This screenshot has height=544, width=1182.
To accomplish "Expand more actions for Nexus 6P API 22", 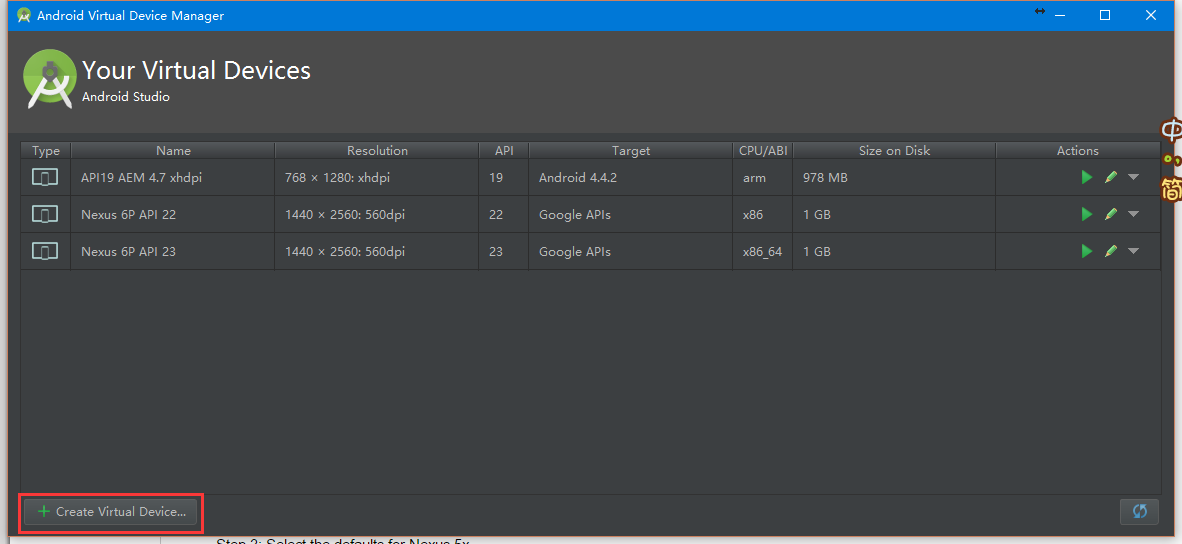I will click(x=1133, y=214).
